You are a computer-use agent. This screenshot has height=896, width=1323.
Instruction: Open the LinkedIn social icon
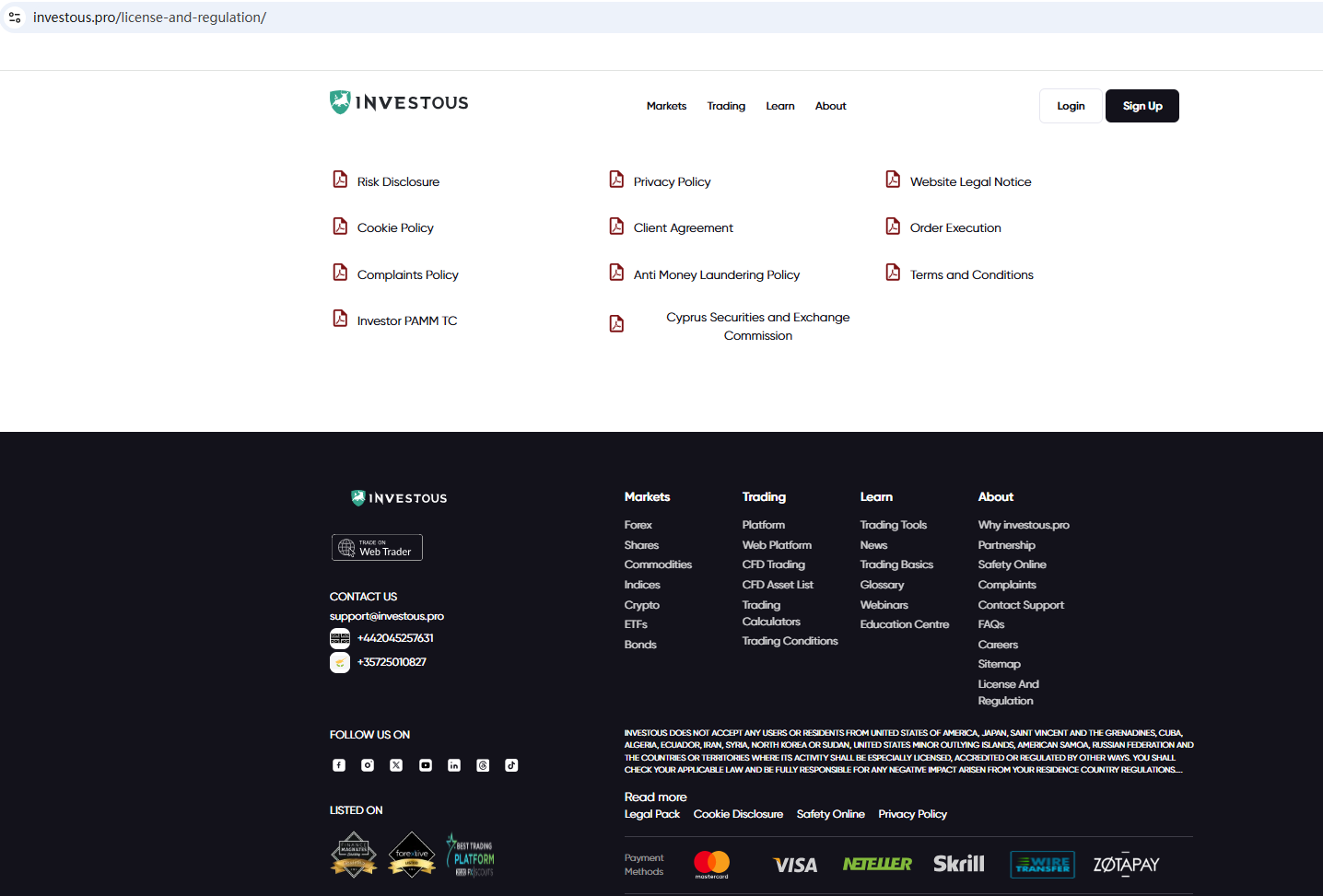[454, 765]
